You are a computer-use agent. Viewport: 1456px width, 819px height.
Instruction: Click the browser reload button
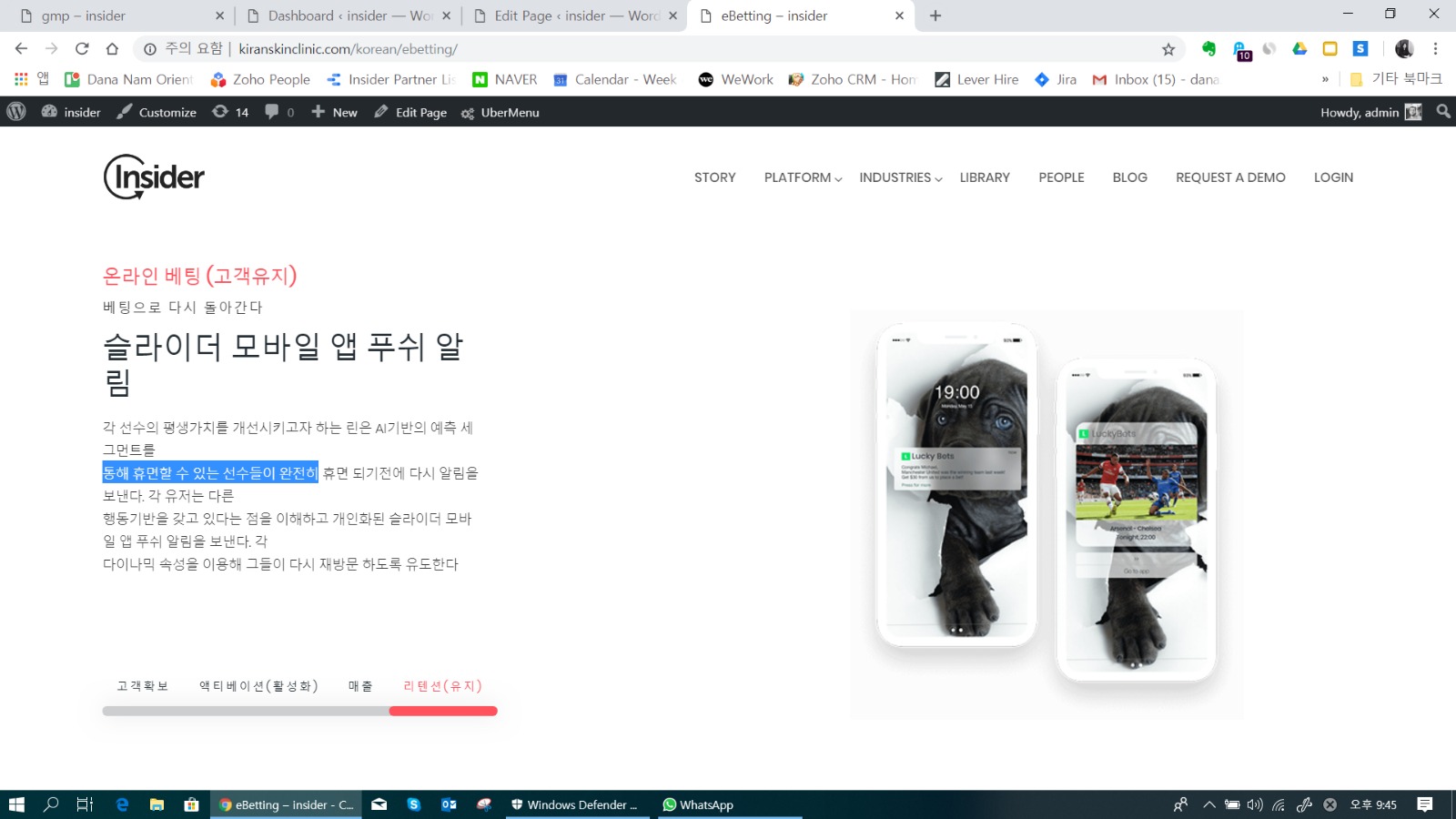tap(82, 49)
